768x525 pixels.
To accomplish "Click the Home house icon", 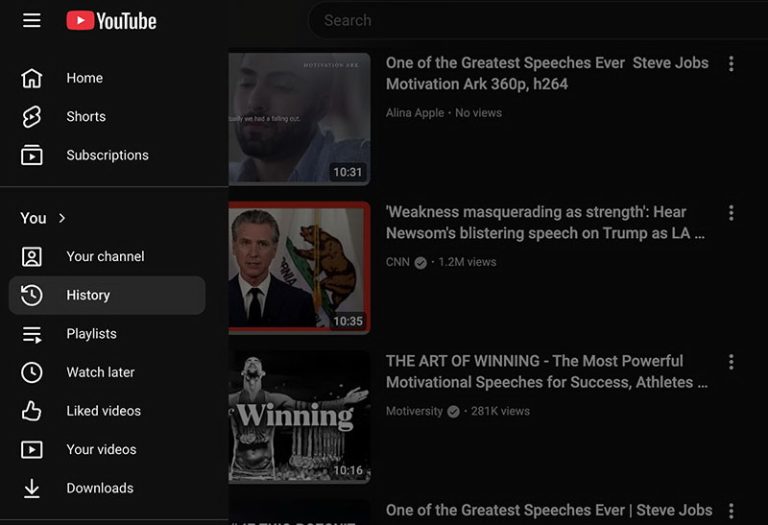I will point(32,78).
